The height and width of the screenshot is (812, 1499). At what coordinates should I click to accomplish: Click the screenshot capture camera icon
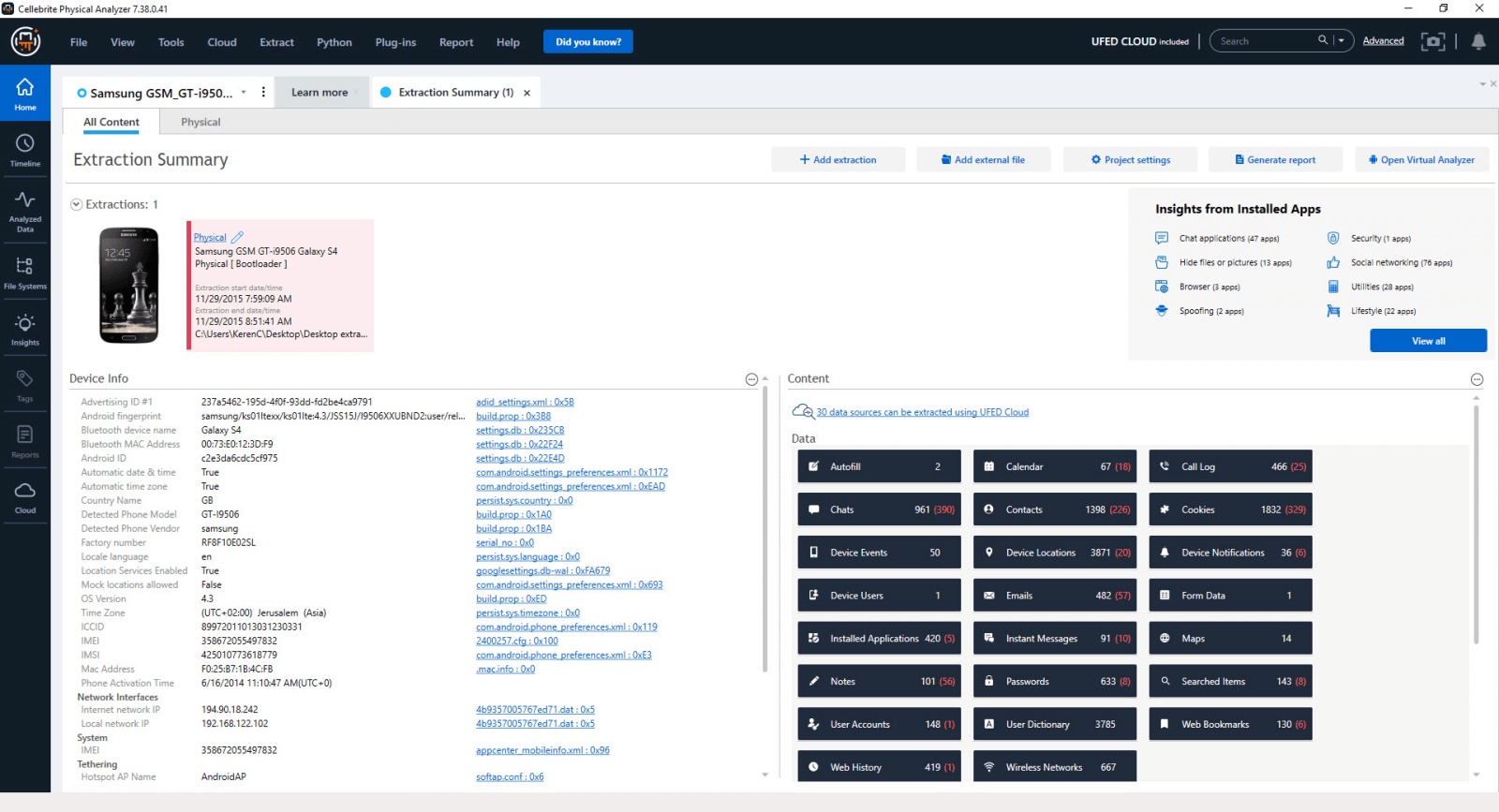point(1432,41)
